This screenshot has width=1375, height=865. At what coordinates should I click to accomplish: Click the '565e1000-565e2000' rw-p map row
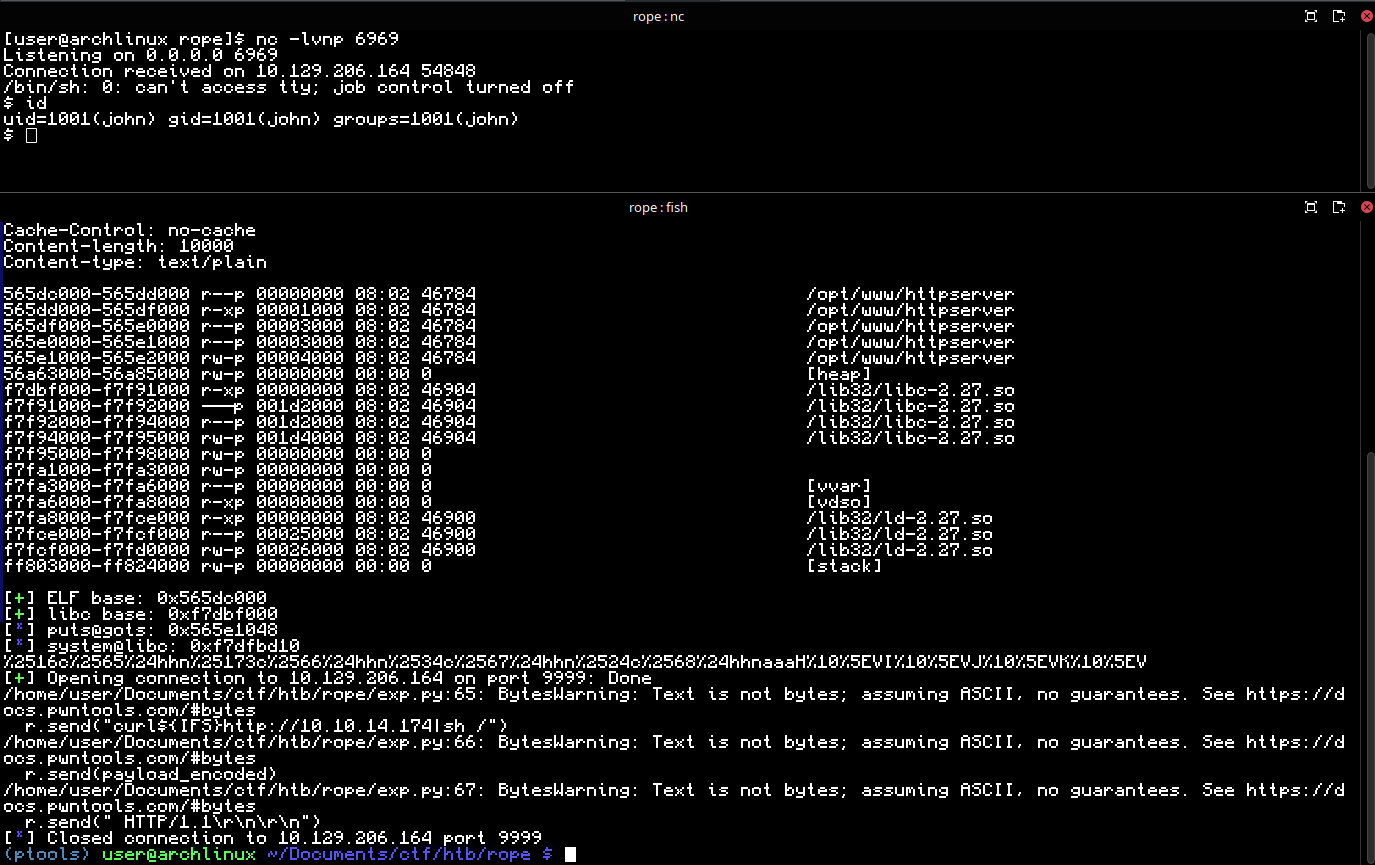pos(508,358)
